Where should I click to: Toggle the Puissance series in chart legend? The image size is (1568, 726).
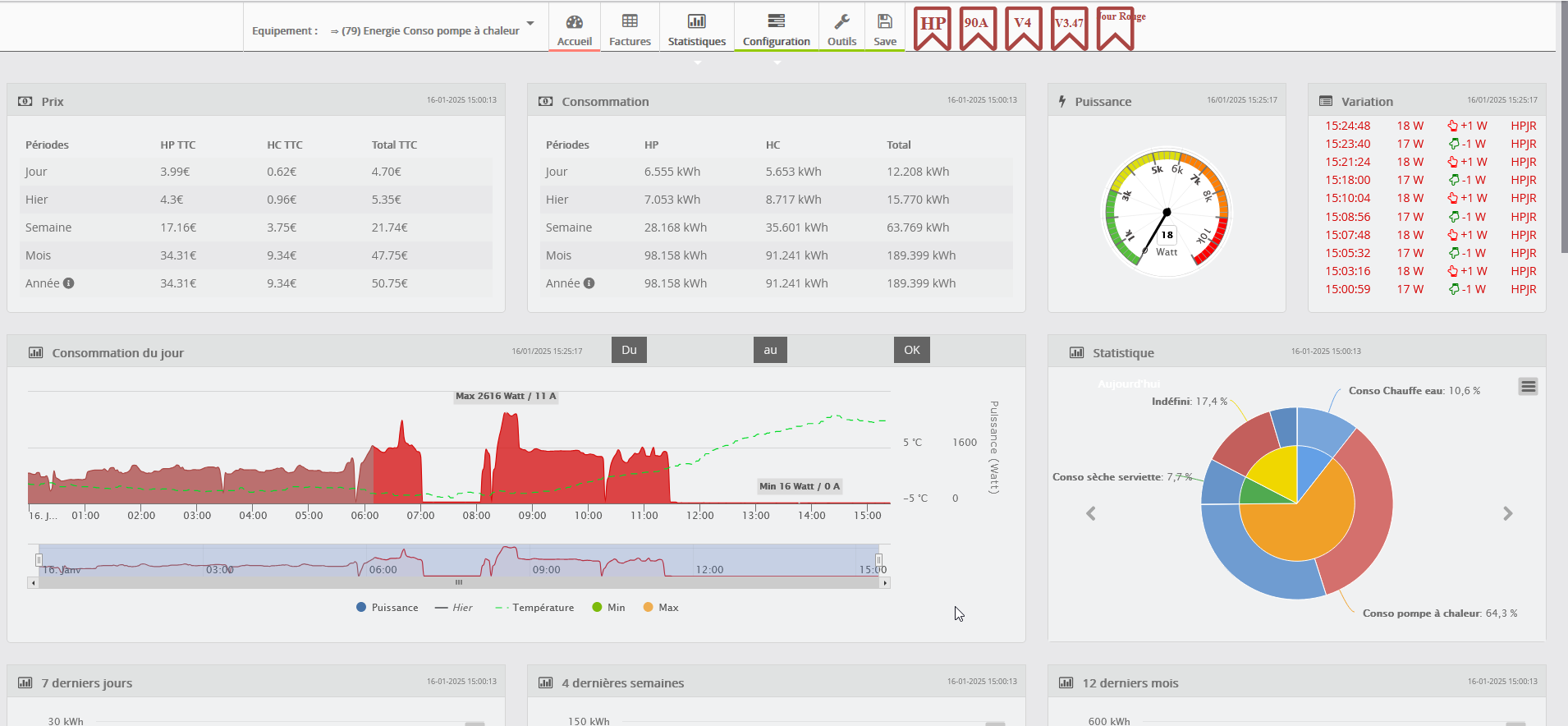tap(387, 608)
